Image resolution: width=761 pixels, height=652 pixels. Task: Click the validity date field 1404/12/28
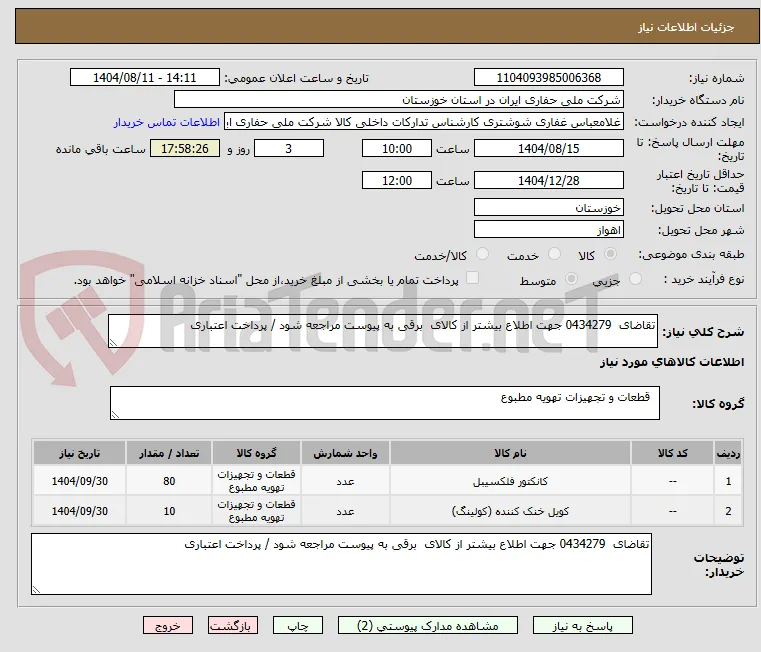tap(548, 181)
